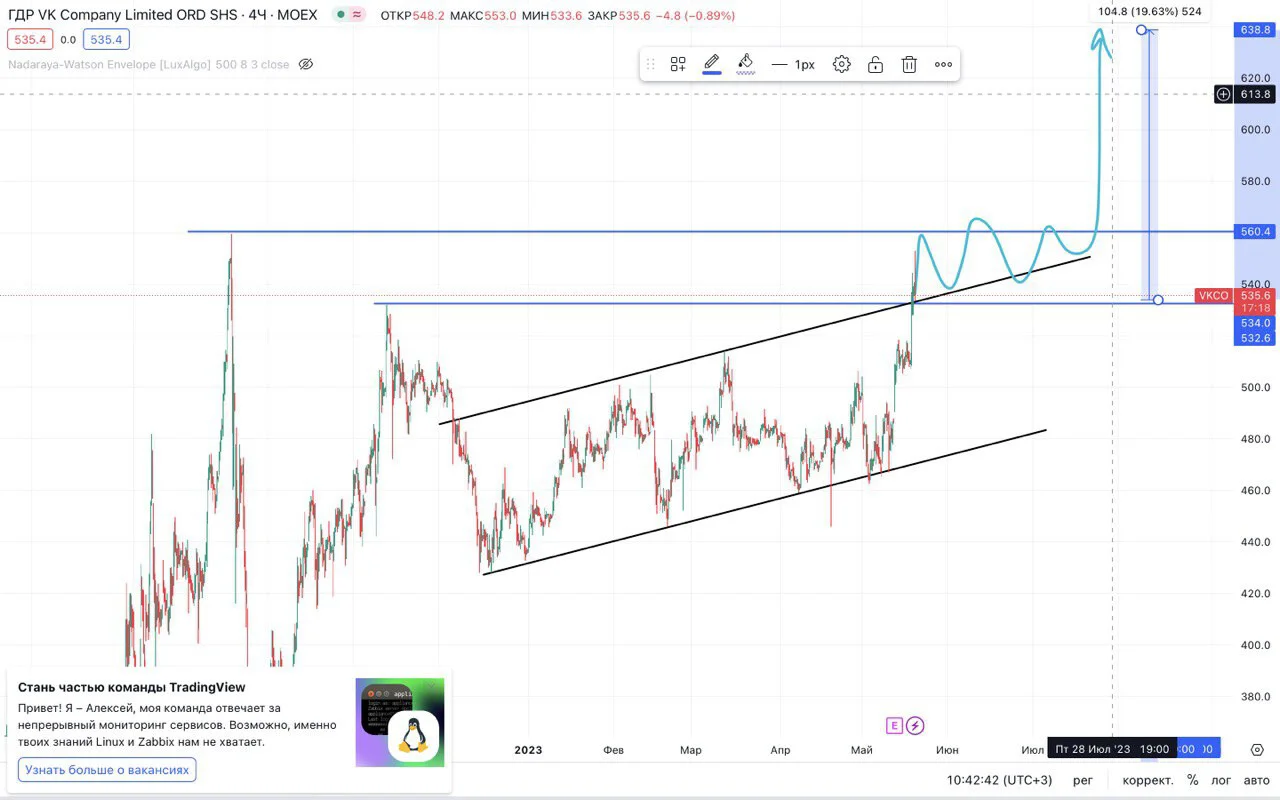Click the 2023 label on time axis

528,750
